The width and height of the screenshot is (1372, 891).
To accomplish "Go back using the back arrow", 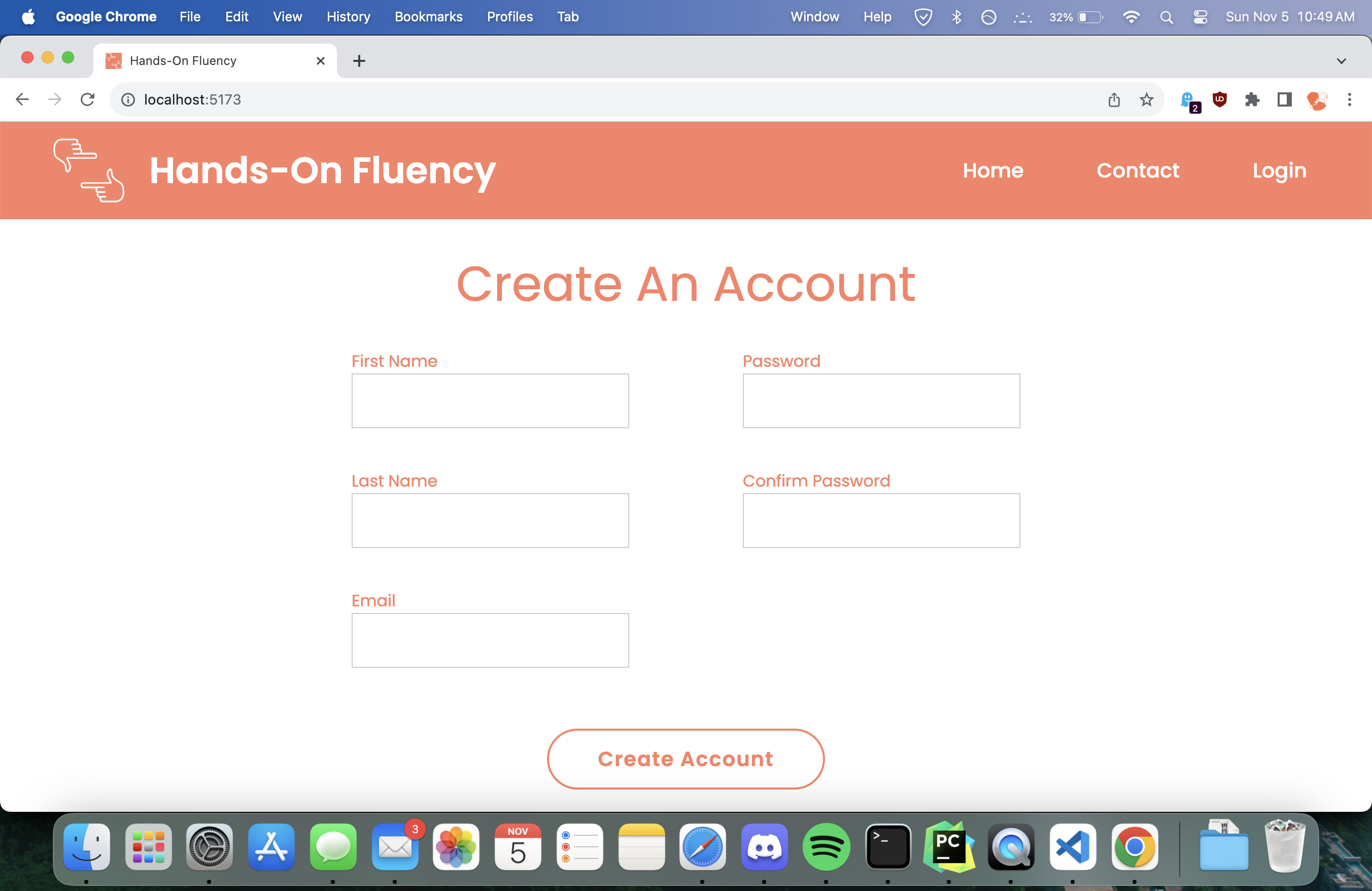I will click(x=22, y=99).
